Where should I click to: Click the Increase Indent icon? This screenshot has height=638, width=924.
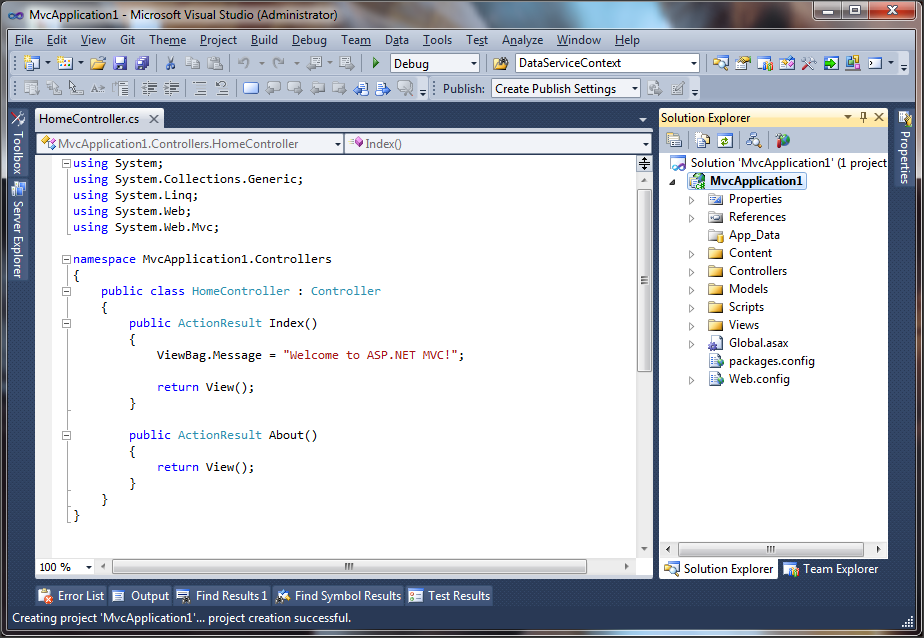[x=171, y=88]
